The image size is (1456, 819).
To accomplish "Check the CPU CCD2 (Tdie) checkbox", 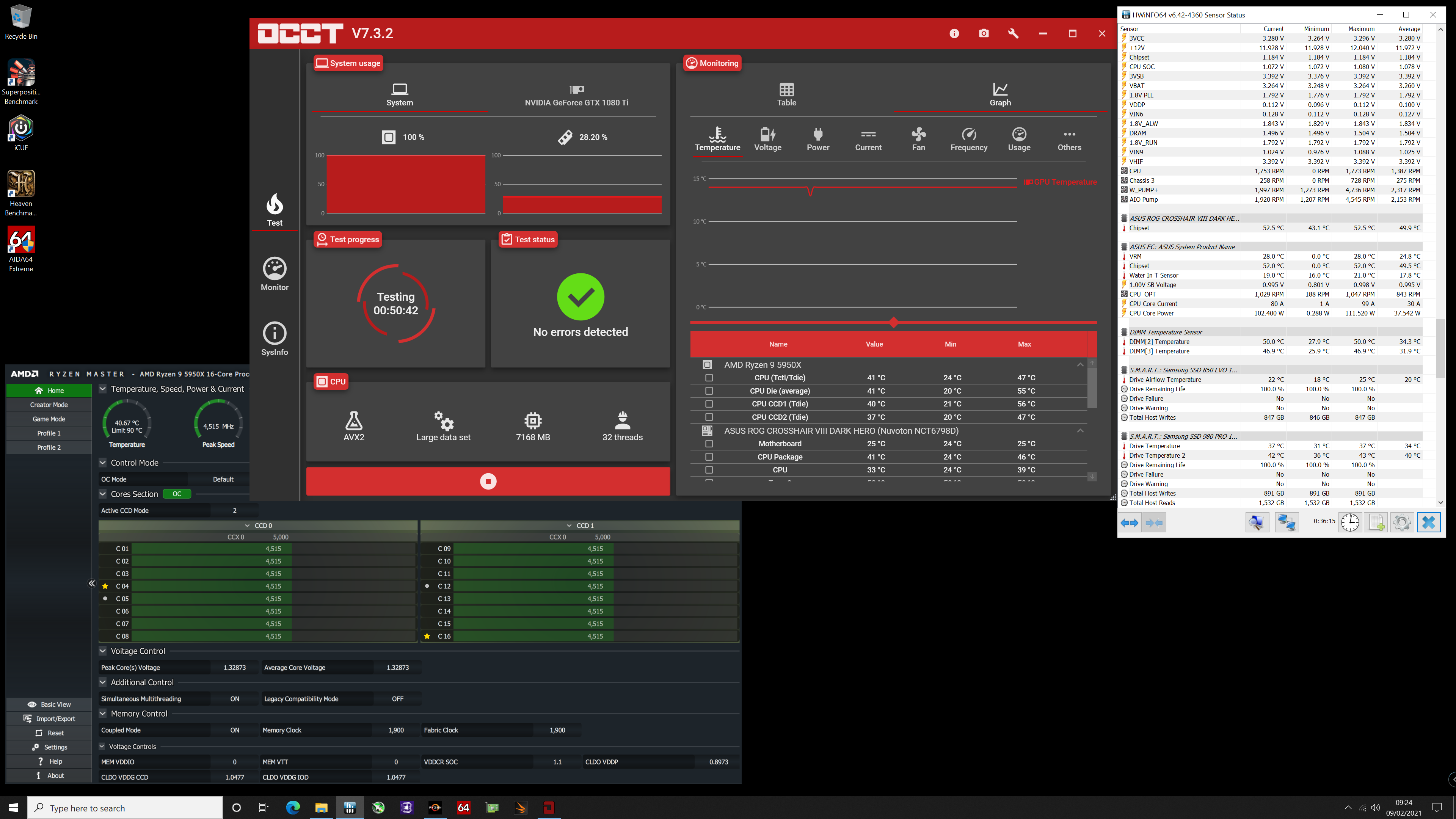I will coord(709,417).
